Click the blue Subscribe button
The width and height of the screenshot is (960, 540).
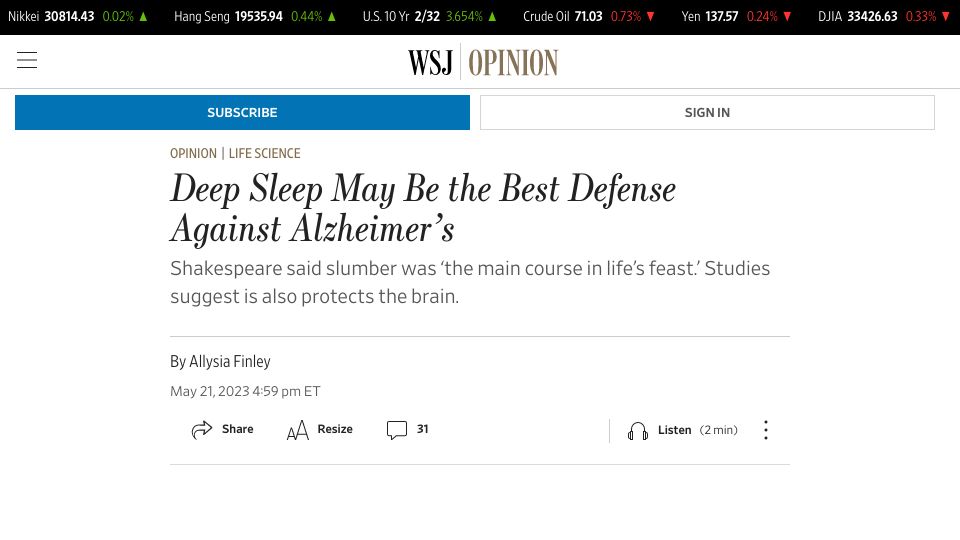[x=242, y=113]
